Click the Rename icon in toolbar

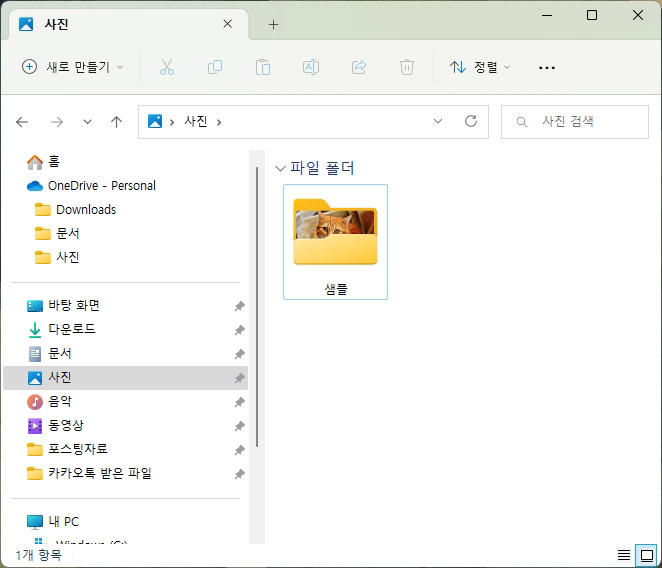pyautogui.click(x=311, y=67)
